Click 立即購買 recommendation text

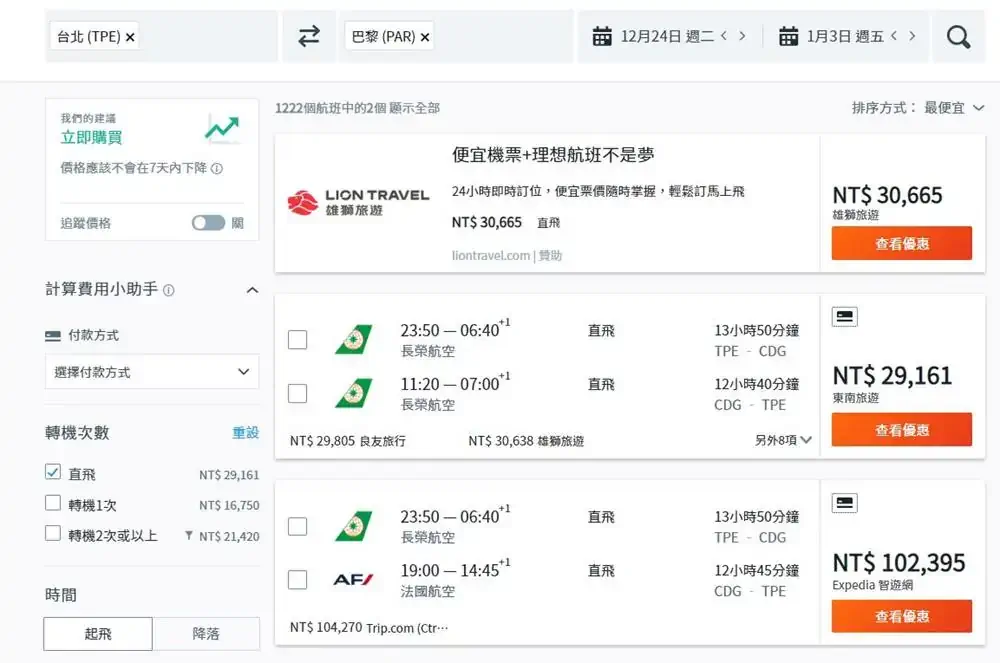(91, 137)
